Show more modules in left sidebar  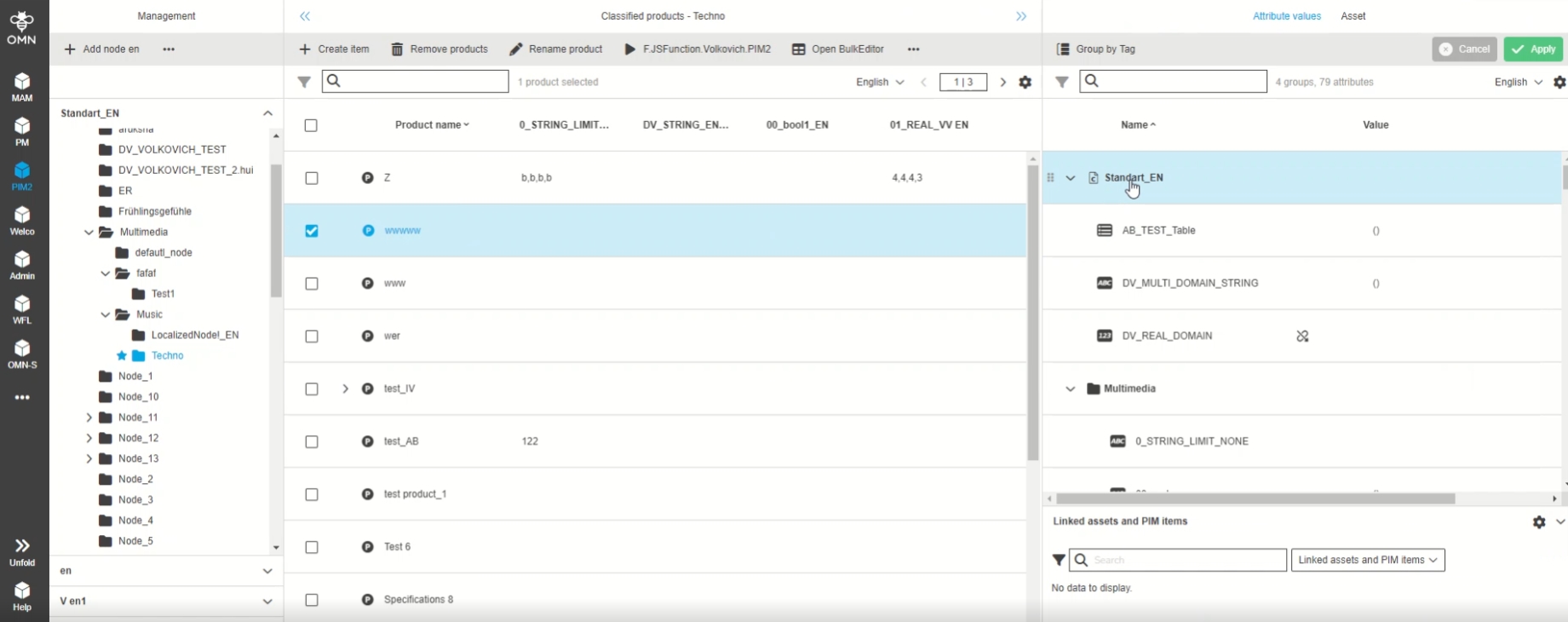pyautogui.click(x=22, y=397)
